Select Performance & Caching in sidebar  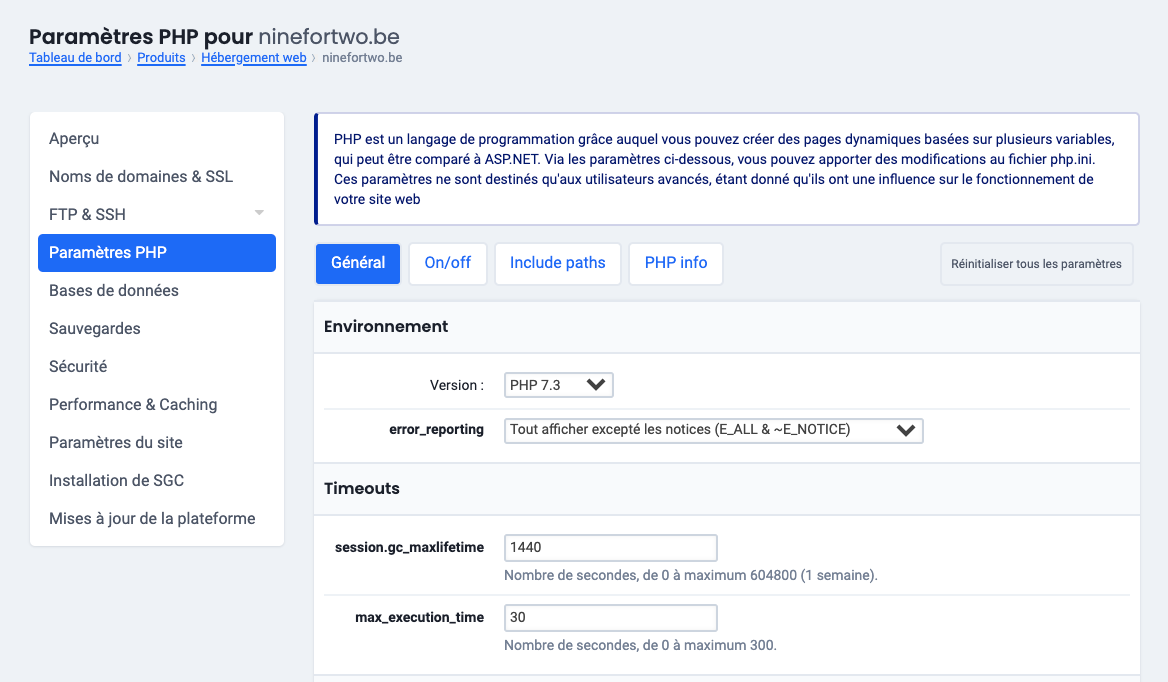[133, 404]
